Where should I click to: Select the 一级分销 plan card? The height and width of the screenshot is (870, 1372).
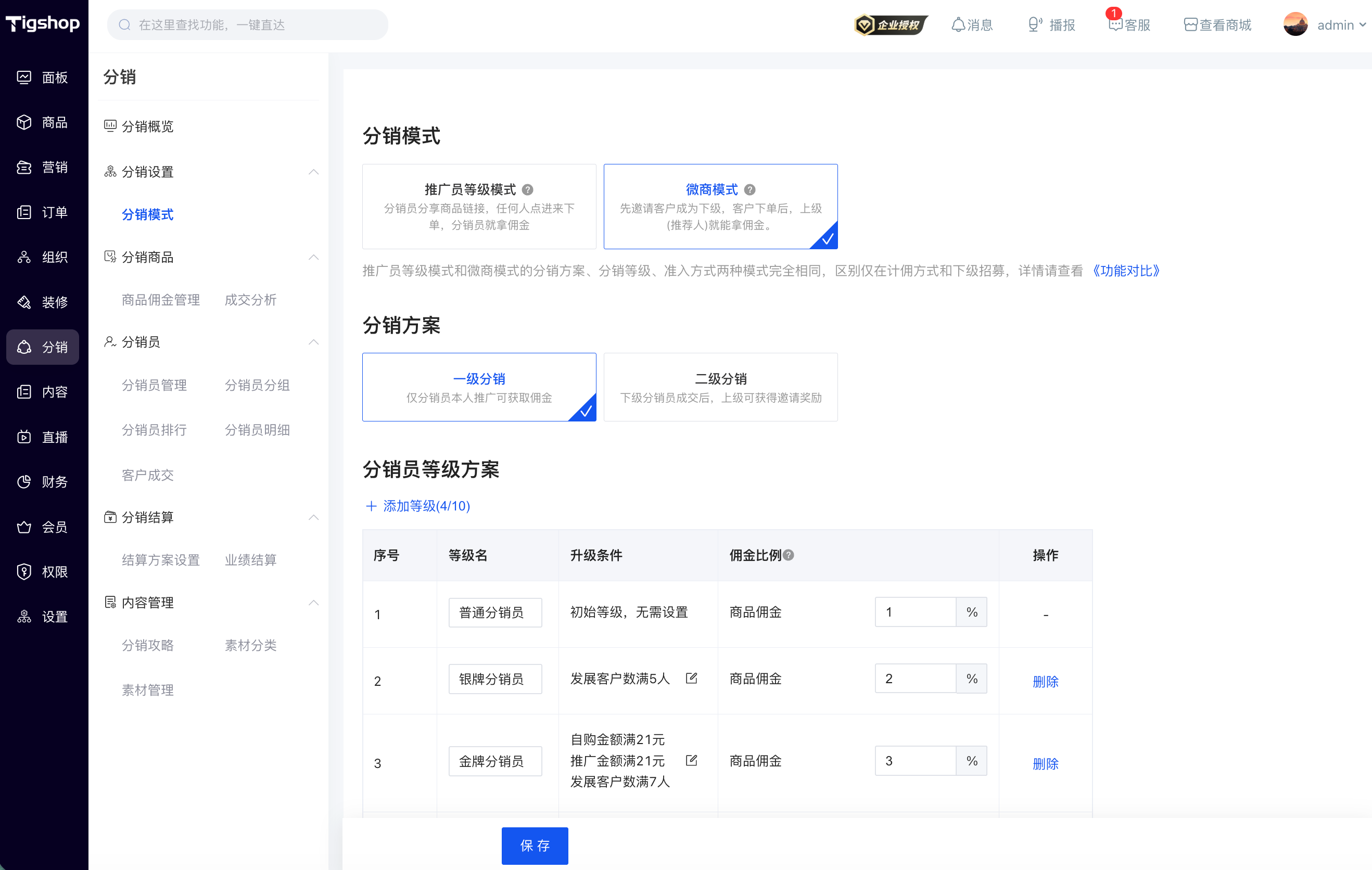[x=479, y=387]
